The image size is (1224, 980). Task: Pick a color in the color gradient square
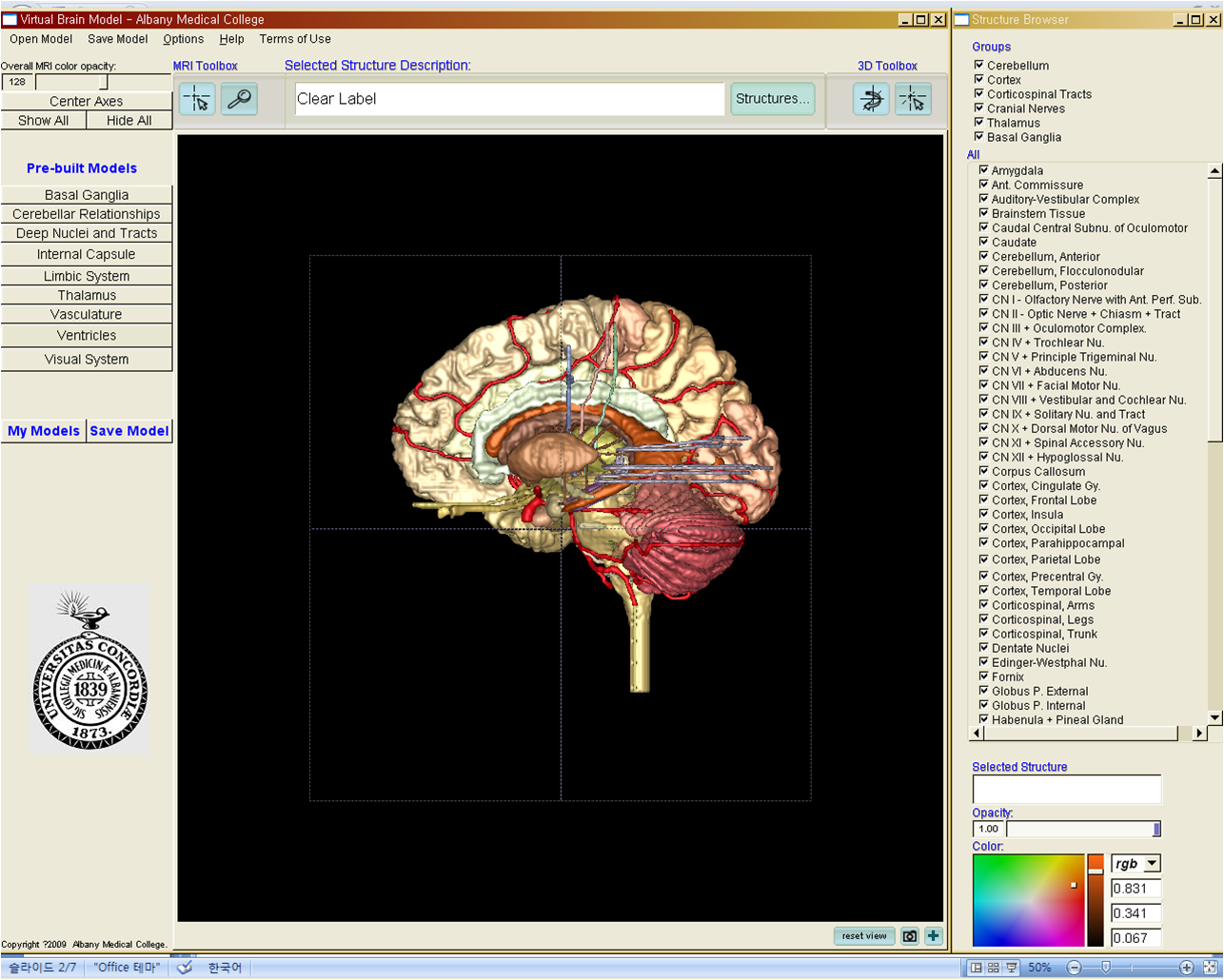click(1028, 900)
